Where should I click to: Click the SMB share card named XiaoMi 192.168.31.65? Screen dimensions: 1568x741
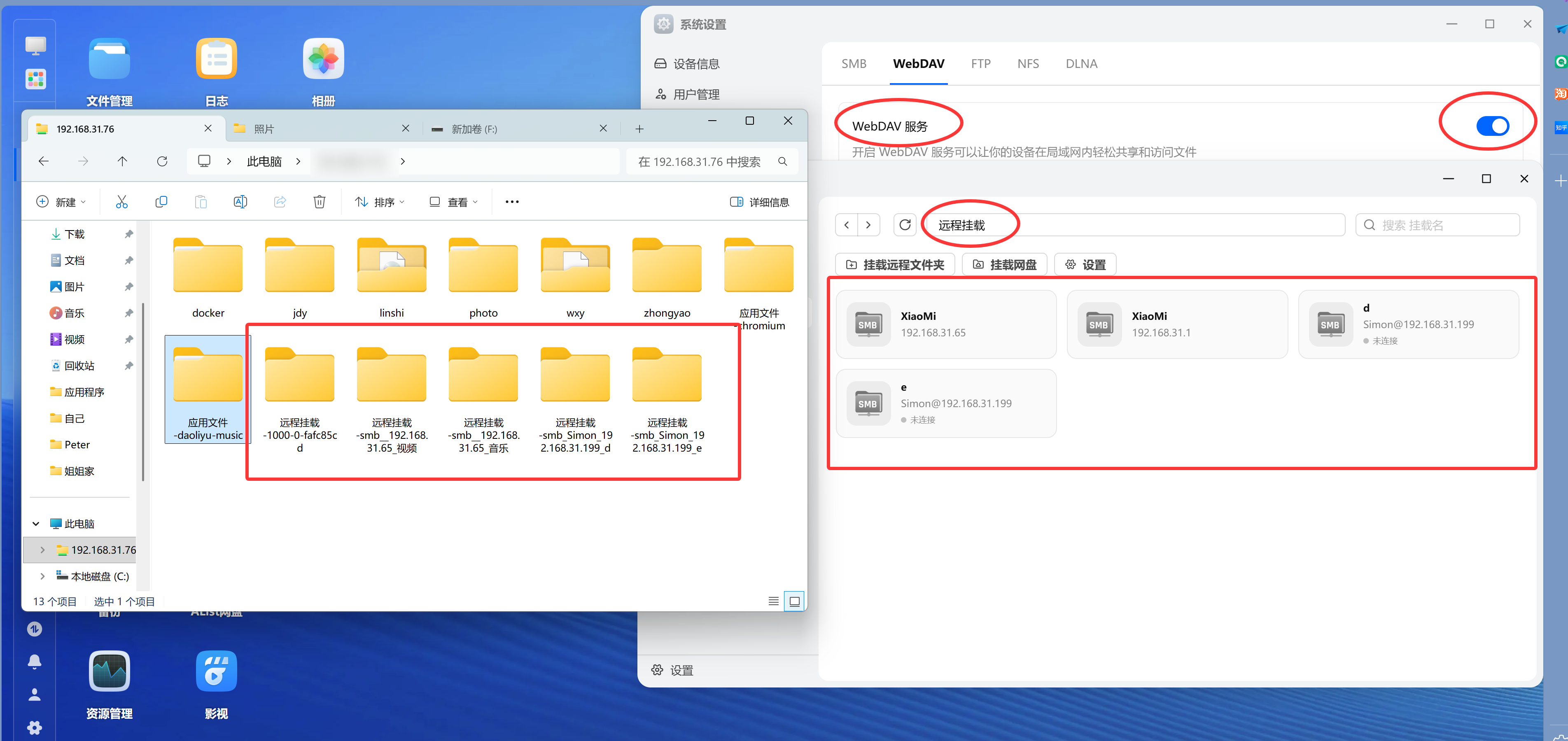click(x=946, y=324)
